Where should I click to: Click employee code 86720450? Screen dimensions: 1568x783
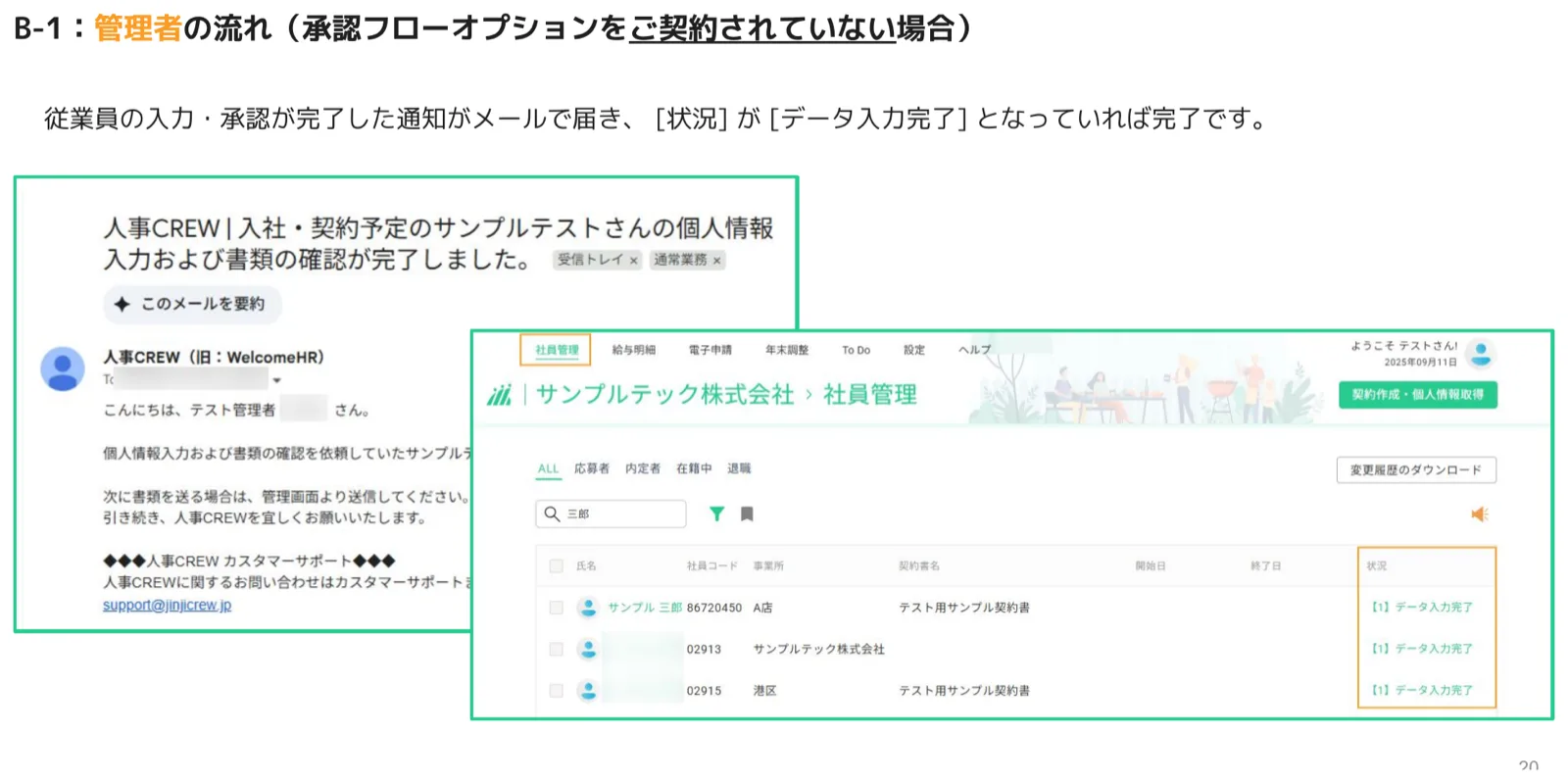tap(714, 608)
